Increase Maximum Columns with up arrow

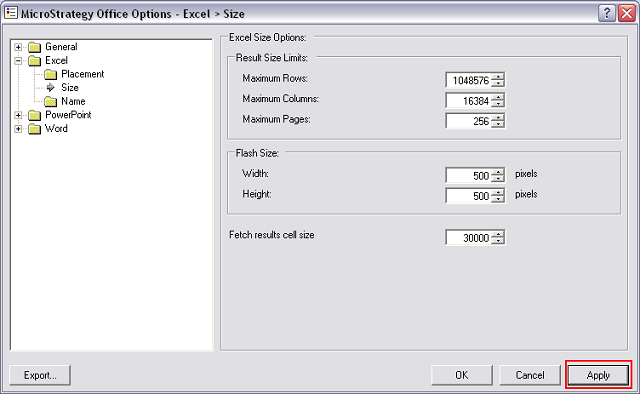[x=498, y=97]
